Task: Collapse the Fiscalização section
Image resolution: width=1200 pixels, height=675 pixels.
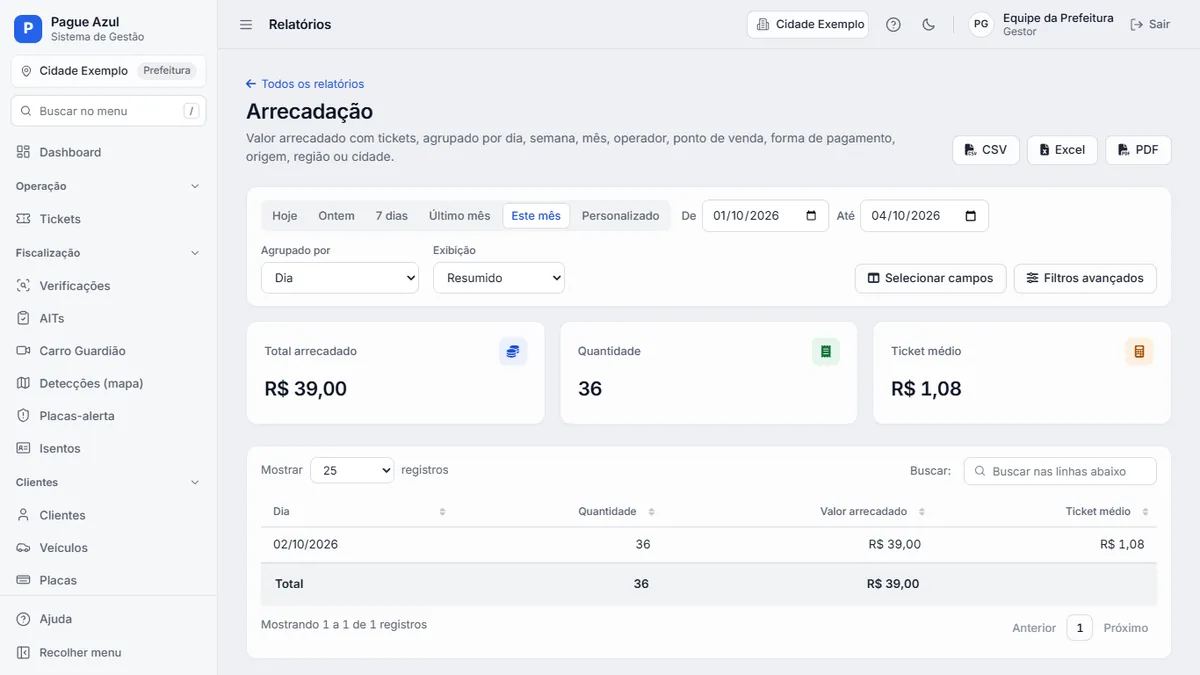Action: click(x=108, y=253)
